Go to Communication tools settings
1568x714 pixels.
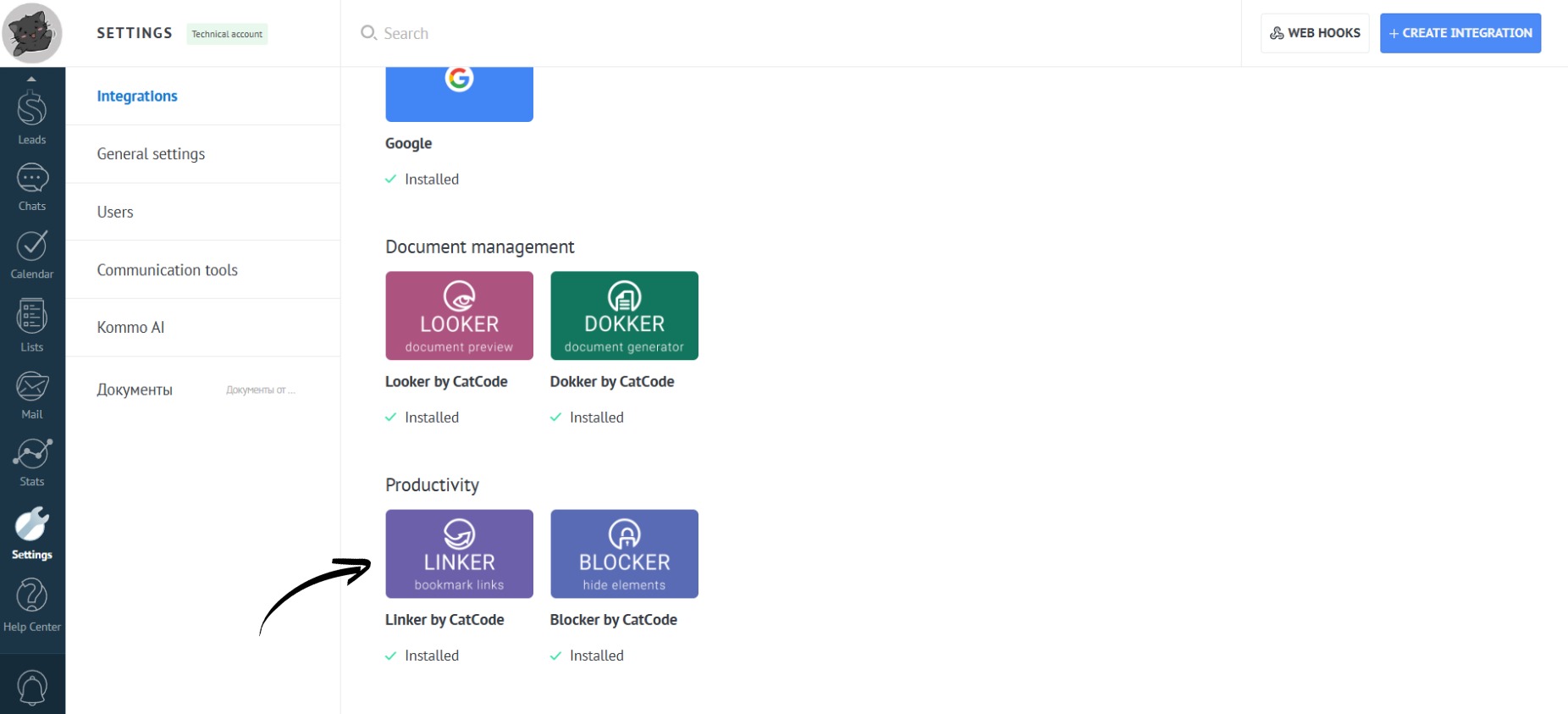point(167,270)
